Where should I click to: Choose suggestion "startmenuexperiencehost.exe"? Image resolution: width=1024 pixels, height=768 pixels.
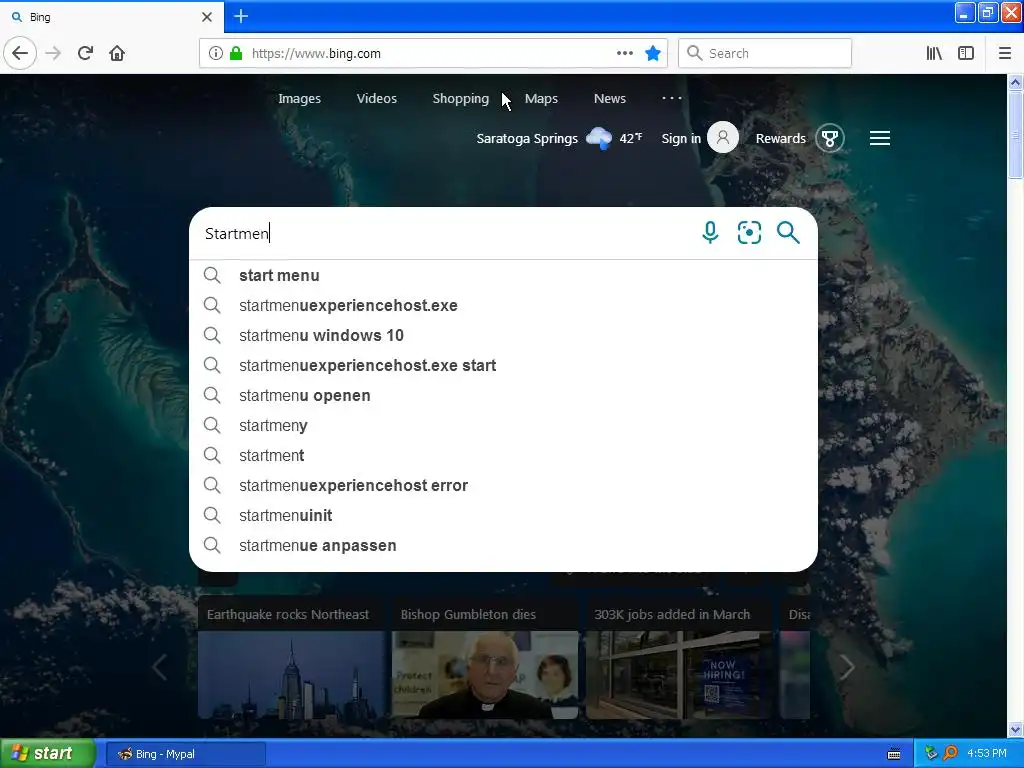click(x=503, y=306)
